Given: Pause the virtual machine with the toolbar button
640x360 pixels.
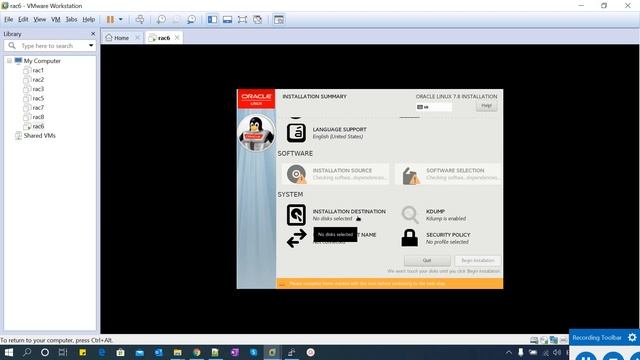Looking at the screenshot, I should pos(110,20).
